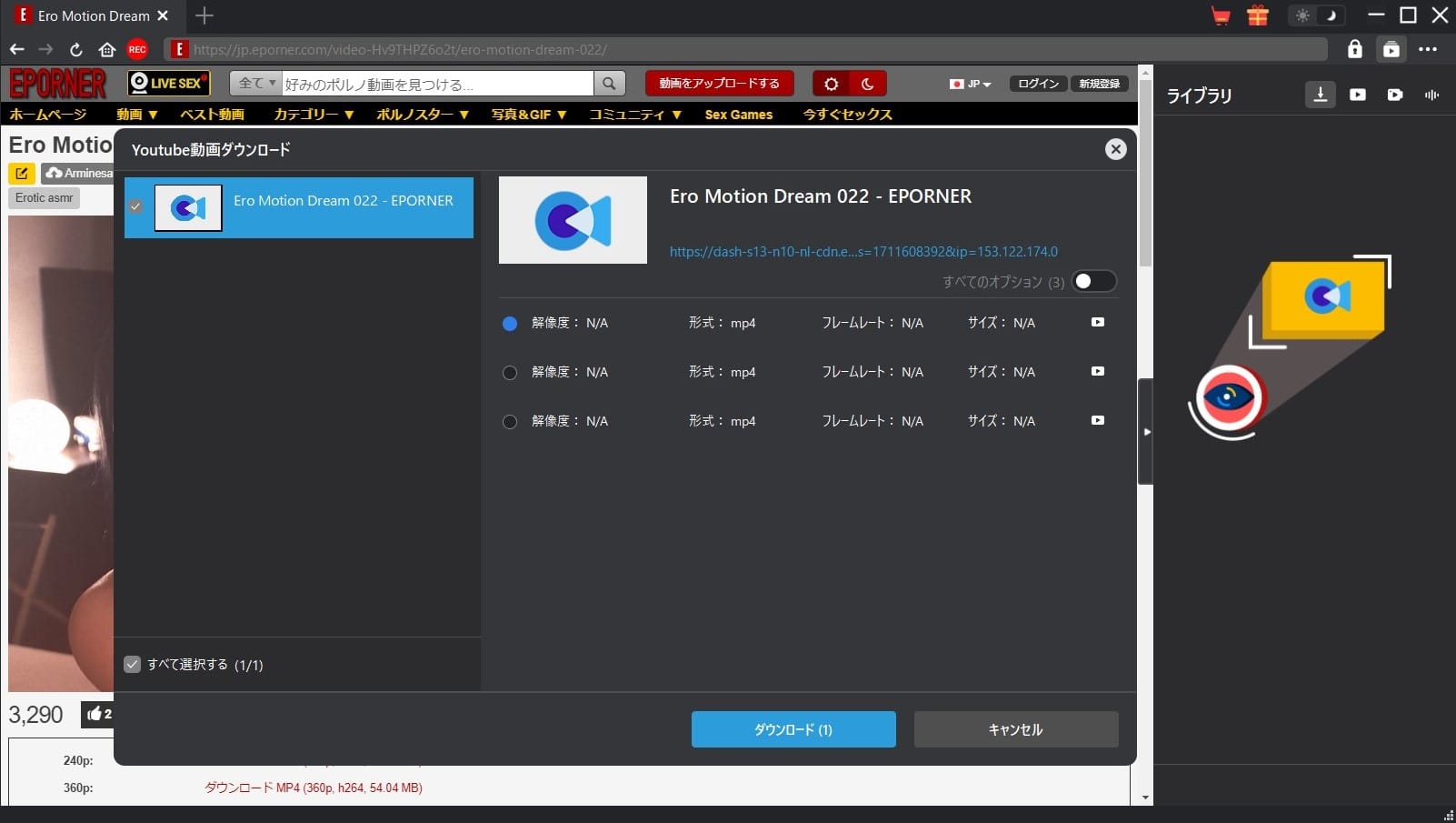Toggle the すべてのオプション (3) switch

click(1093, 281)
